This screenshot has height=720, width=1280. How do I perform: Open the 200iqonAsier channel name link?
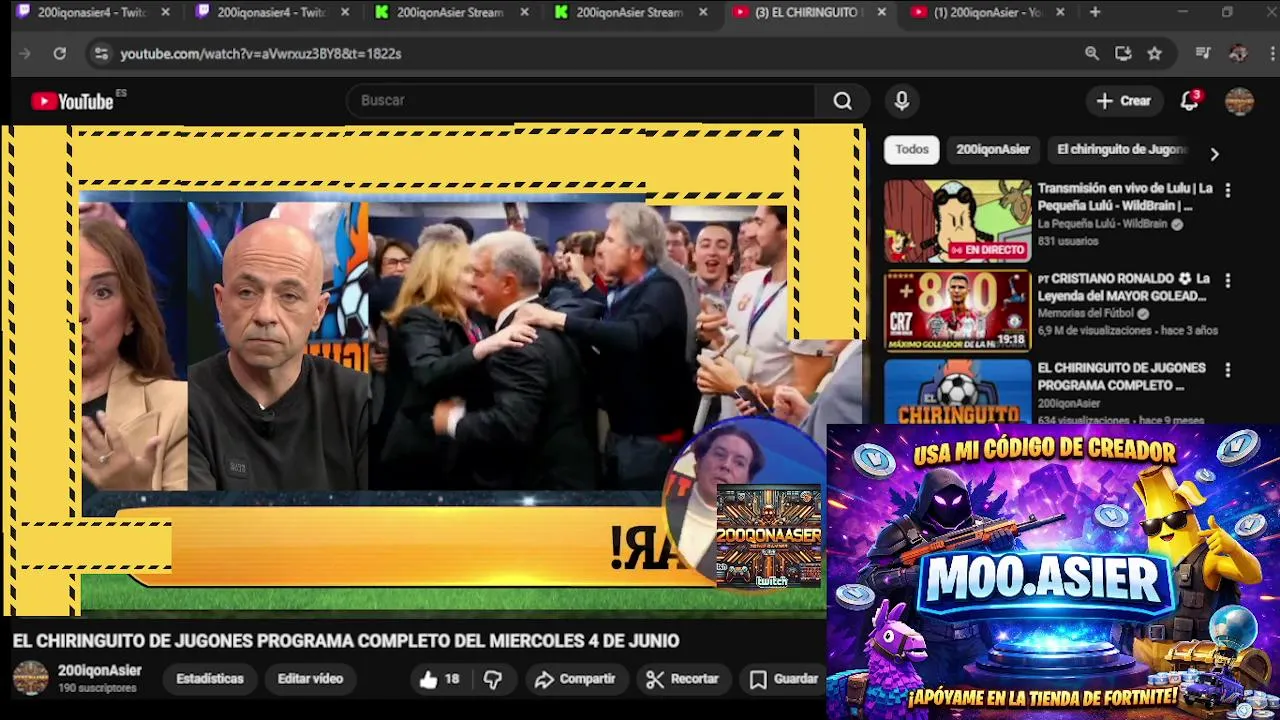point(99,671)
